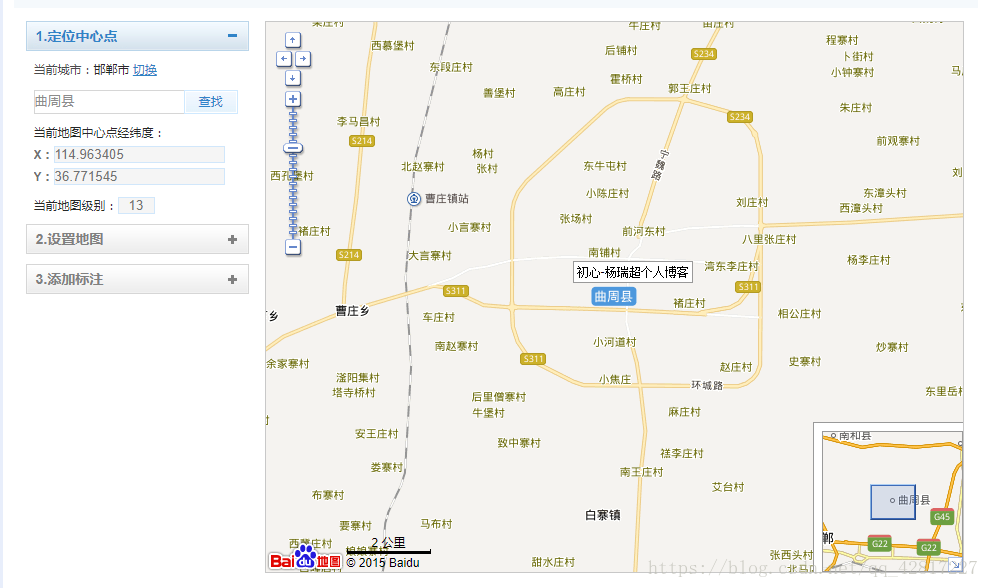
Task: Zoom out using the minus button
Action: (293, 247)
